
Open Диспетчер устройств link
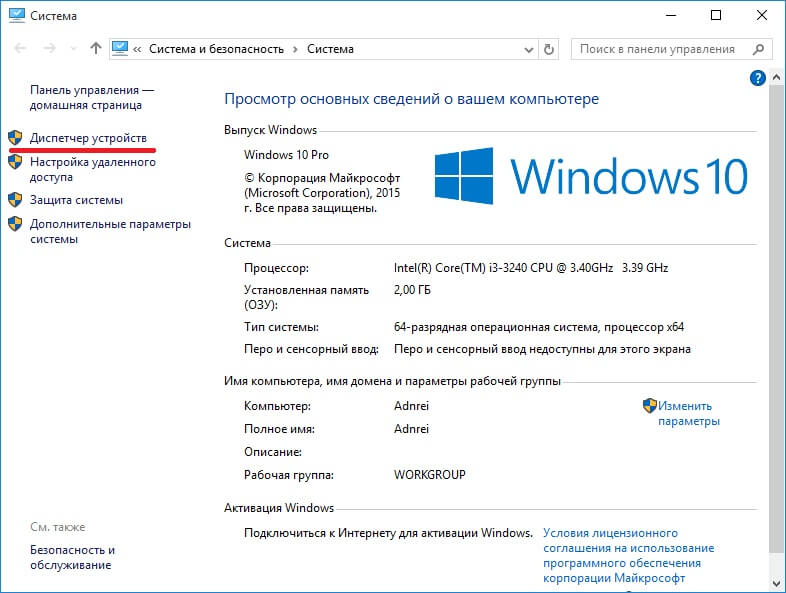(88, 137)
